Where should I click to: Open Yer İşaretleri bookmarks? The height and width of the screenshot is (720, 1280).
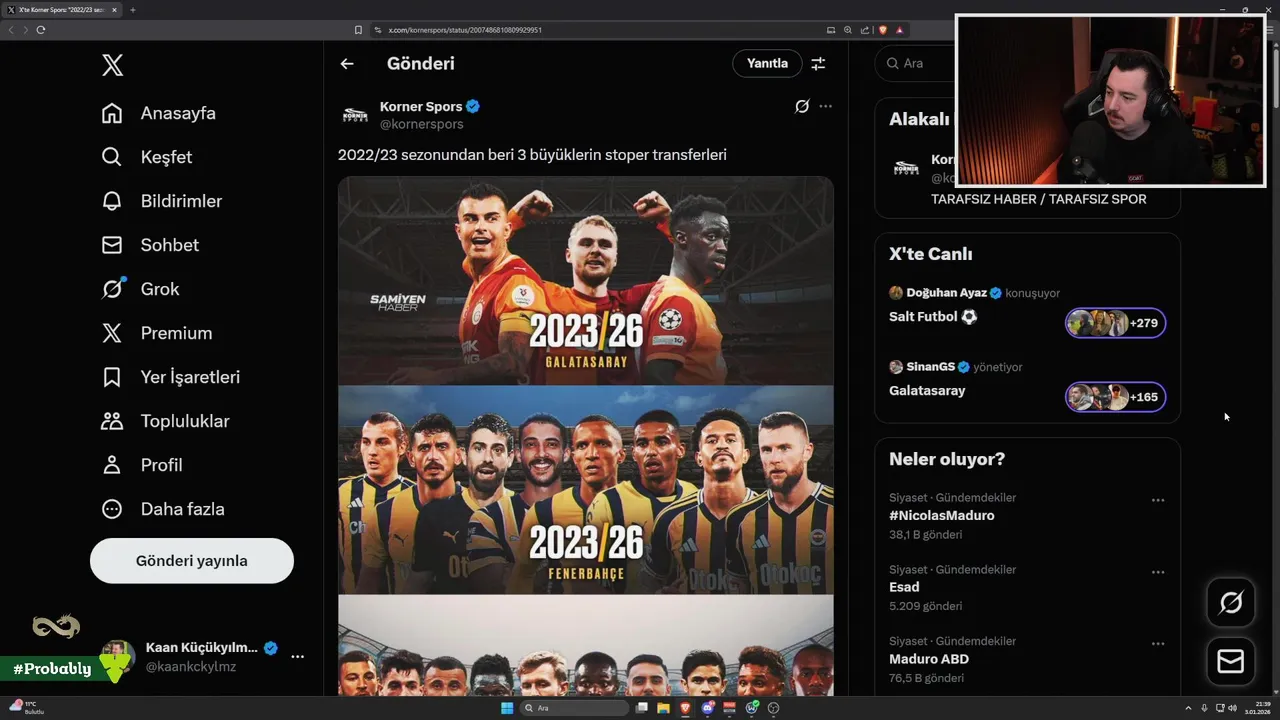[171, 377]
